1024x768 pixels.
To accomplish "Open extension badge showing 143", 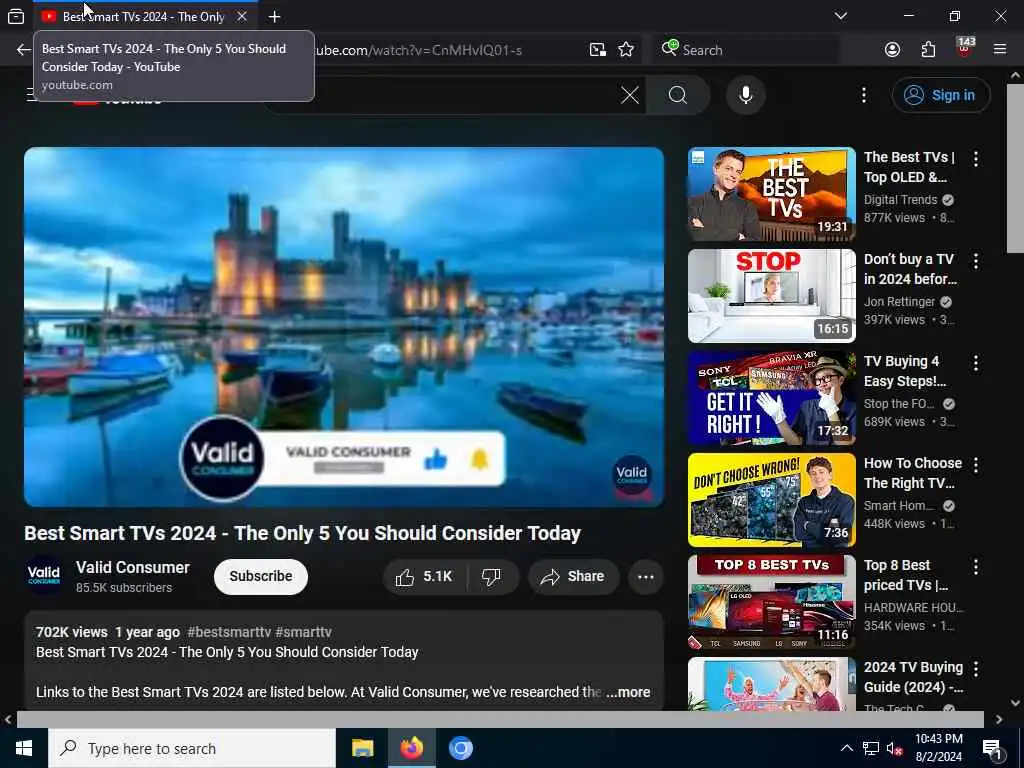I will pos(965,48).
